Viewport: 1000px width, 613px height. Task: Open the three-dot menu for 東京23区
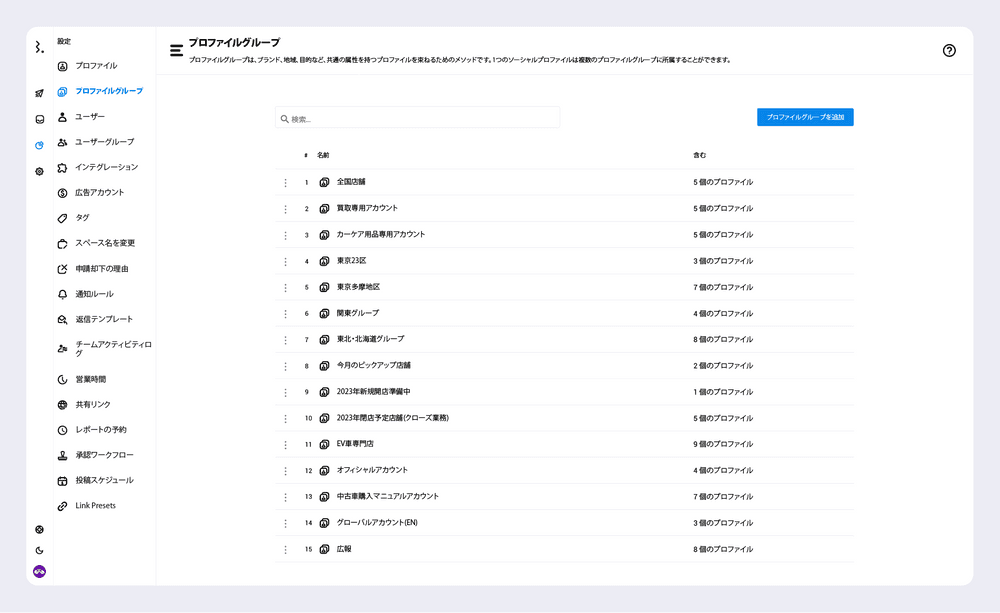pos(285,262)
